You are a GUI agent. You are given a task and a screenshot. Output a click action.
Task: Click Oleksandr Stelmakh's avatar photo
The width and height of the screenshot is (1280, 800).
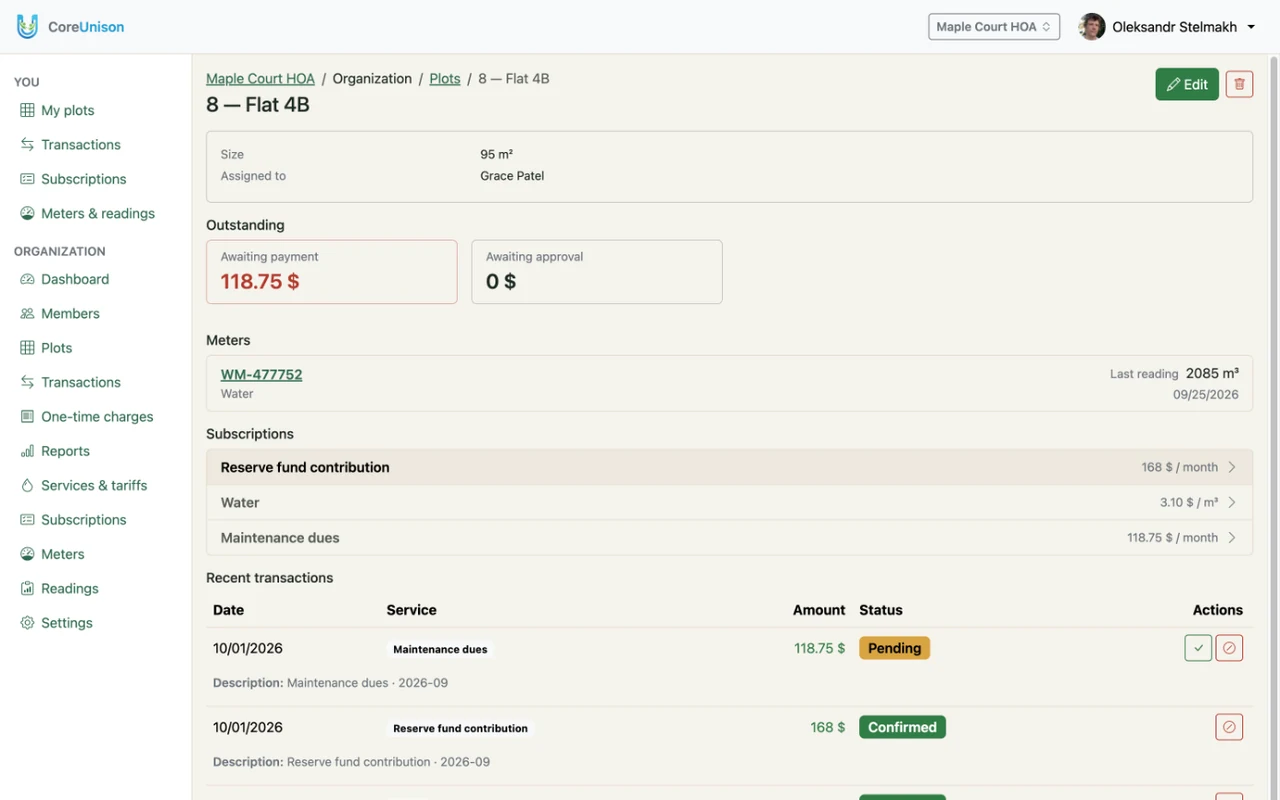click(1092, 27)
